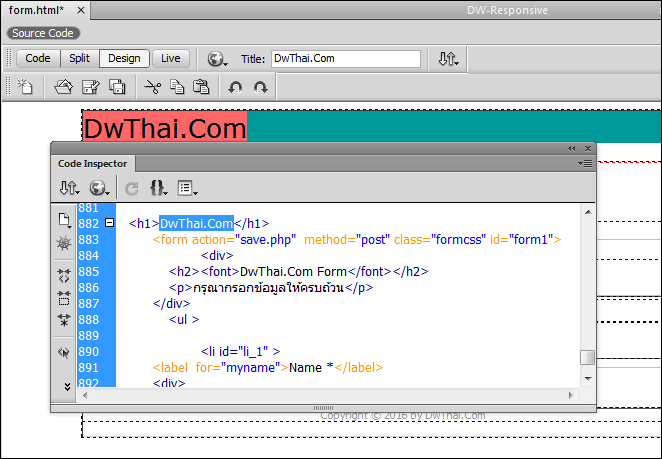Click the red DwThai.Com heading in design view

pyautogui.click(x=165, y=128)
